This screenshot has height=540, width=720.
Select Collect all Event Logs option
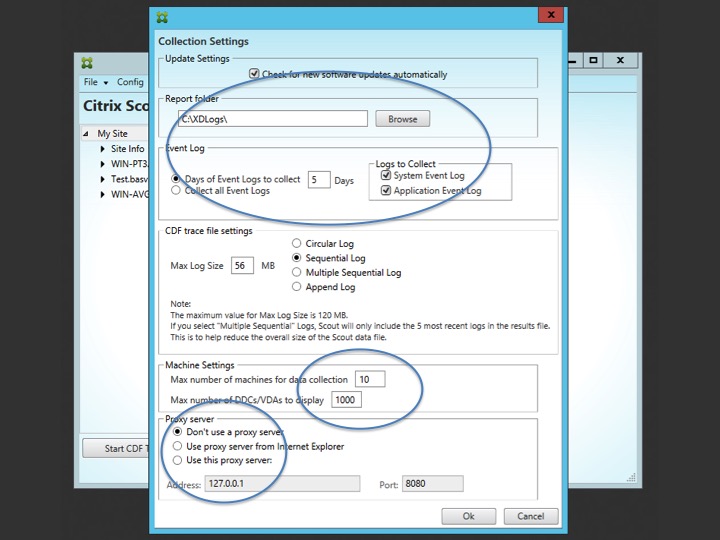[176, 190]
